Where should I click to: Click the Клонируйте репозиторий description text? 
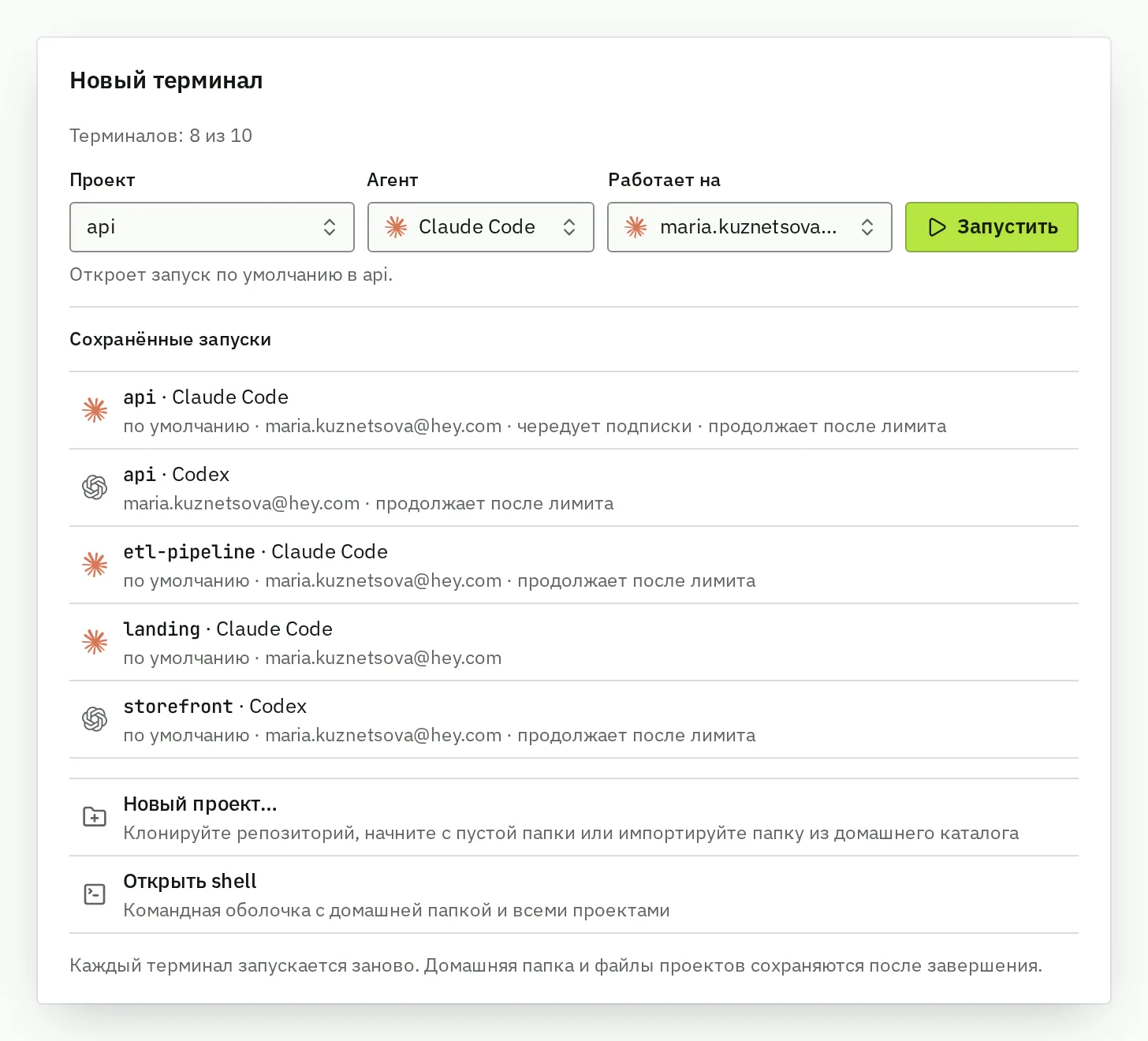[571, 833]
